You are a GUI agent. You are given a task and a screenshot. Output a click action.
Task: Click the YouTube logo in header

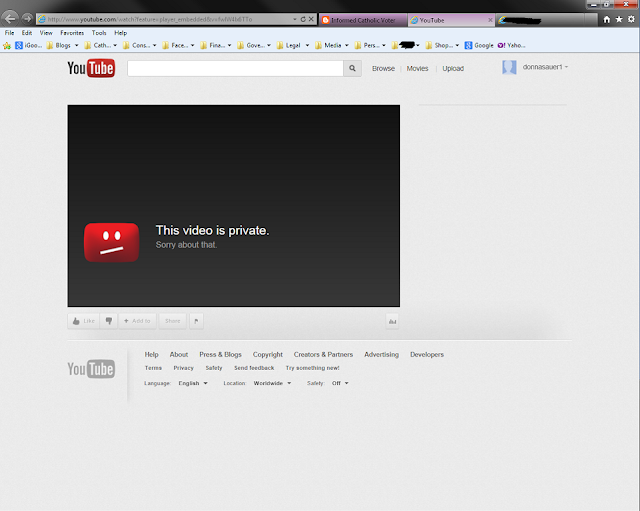(x=91, y=68)
